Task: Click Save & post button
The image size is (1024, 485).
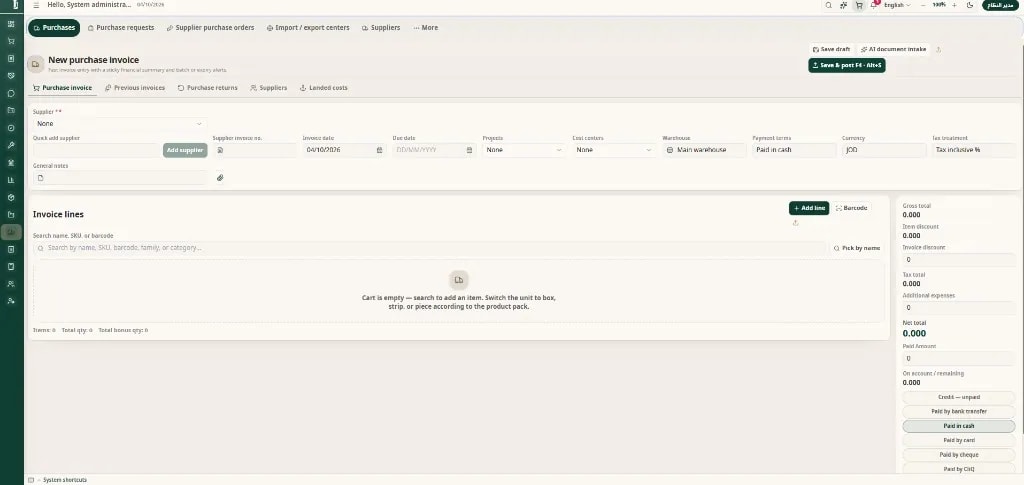Action: tap(847, 65)
